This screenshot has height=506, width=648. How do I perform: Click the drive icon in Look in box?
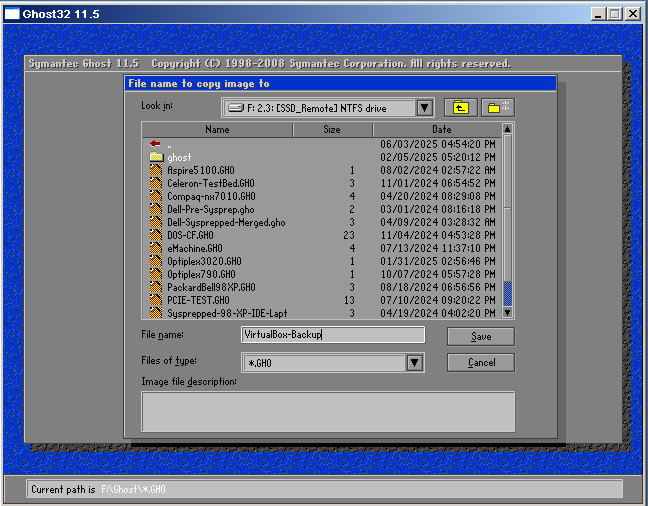tap(236, 108)
